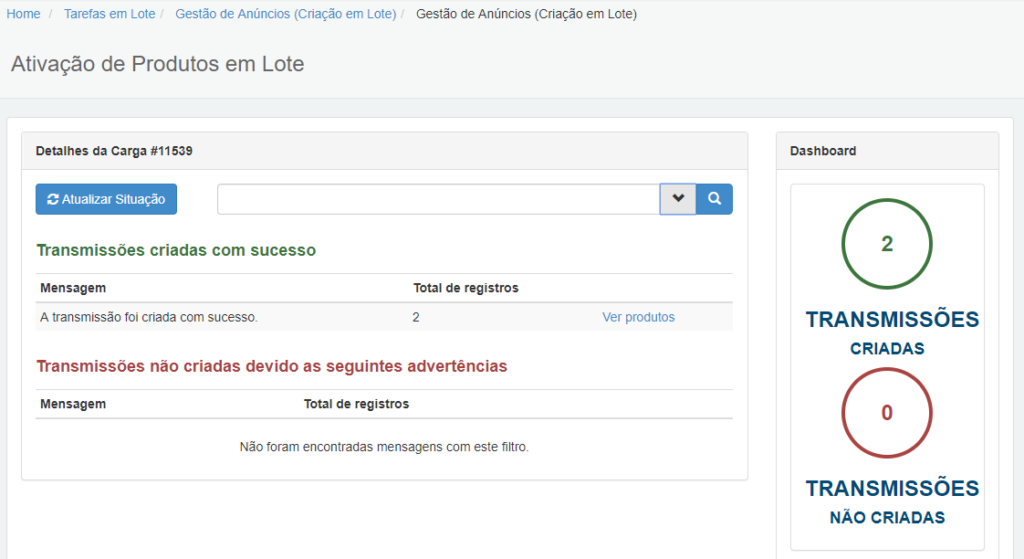Click 'Transmissões criadas com sucesso' heading
1024x559 pixels.
click(x=176, y=250)
